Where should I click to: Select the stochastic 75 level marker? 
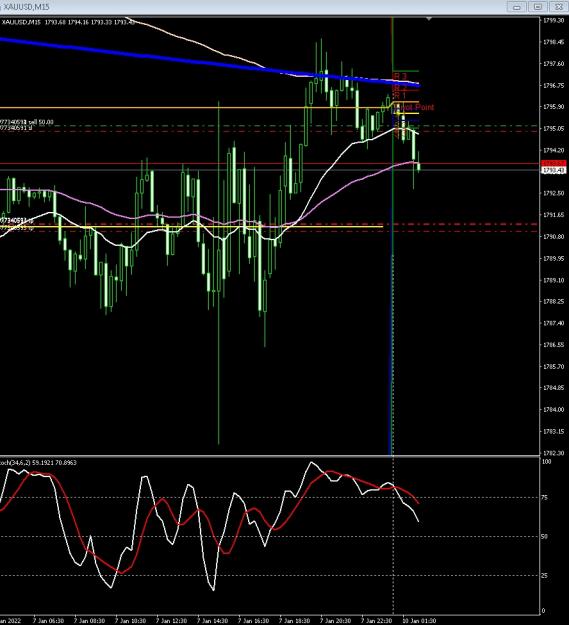(546, 497)
